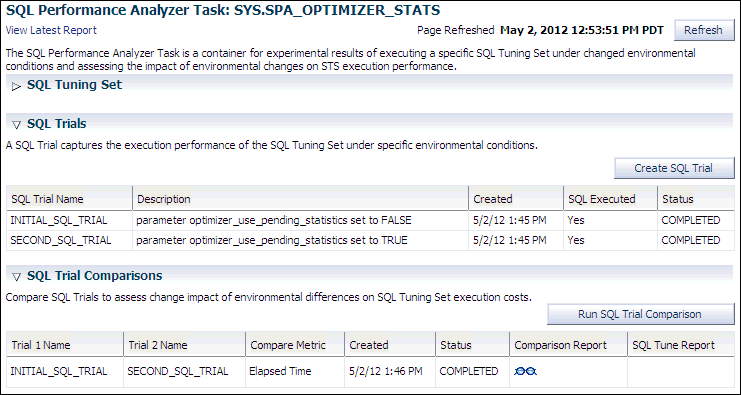Select SECOND_SQL_TRIAL in SQL Trials table

61,240
